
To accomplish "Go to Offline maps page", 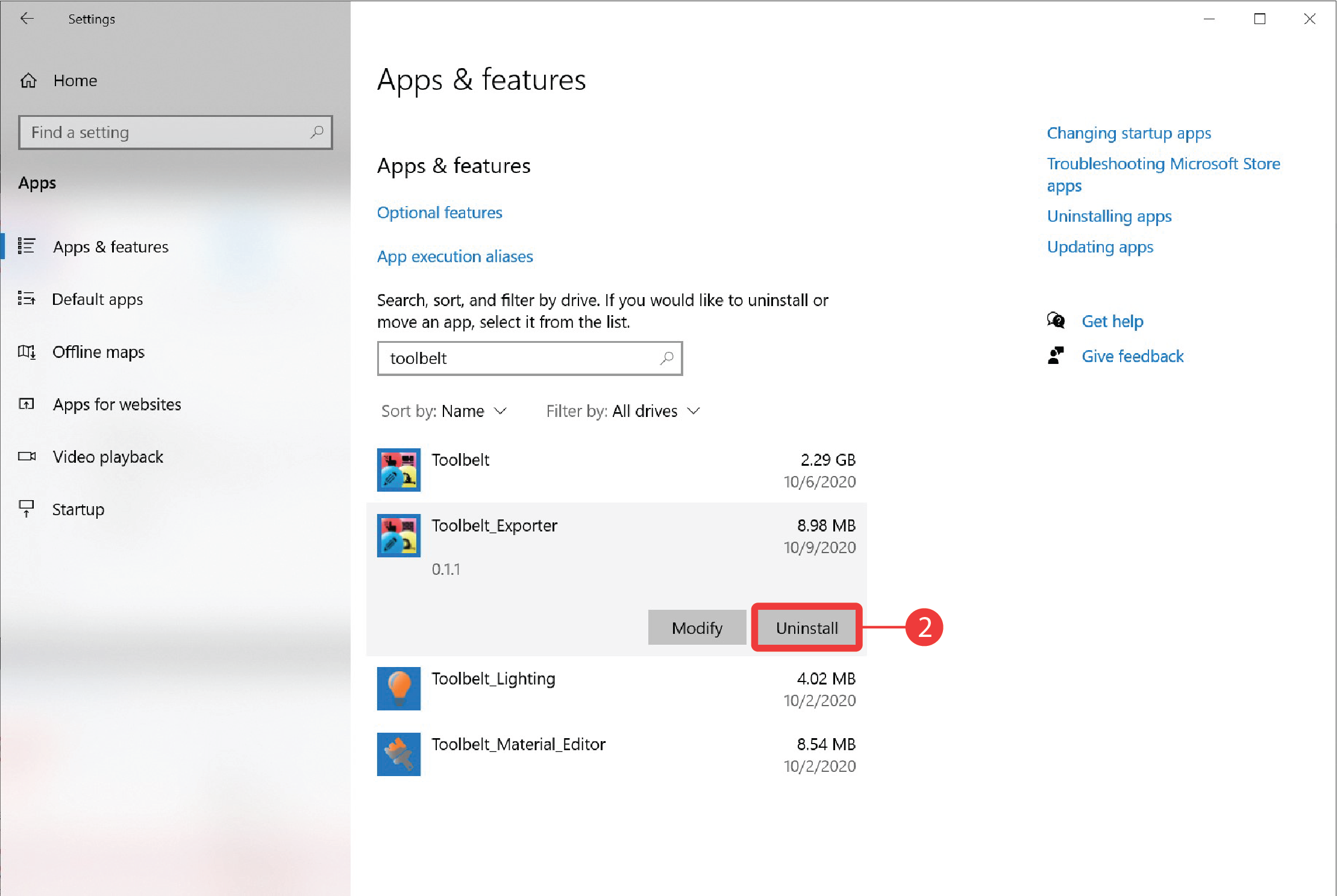I will 98,352.
